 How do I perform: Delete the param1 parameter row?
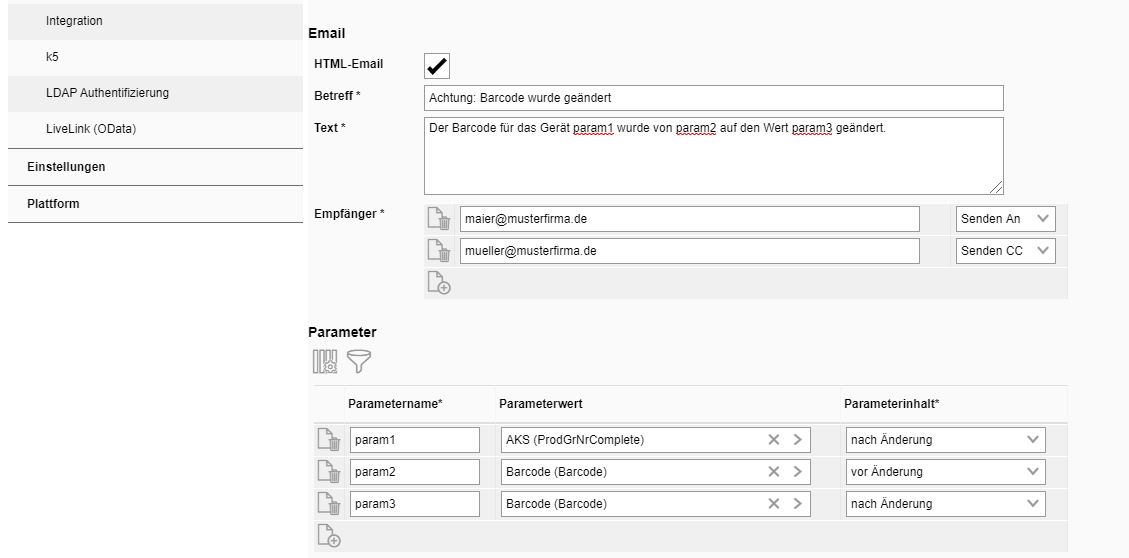[x=329, y=440]
